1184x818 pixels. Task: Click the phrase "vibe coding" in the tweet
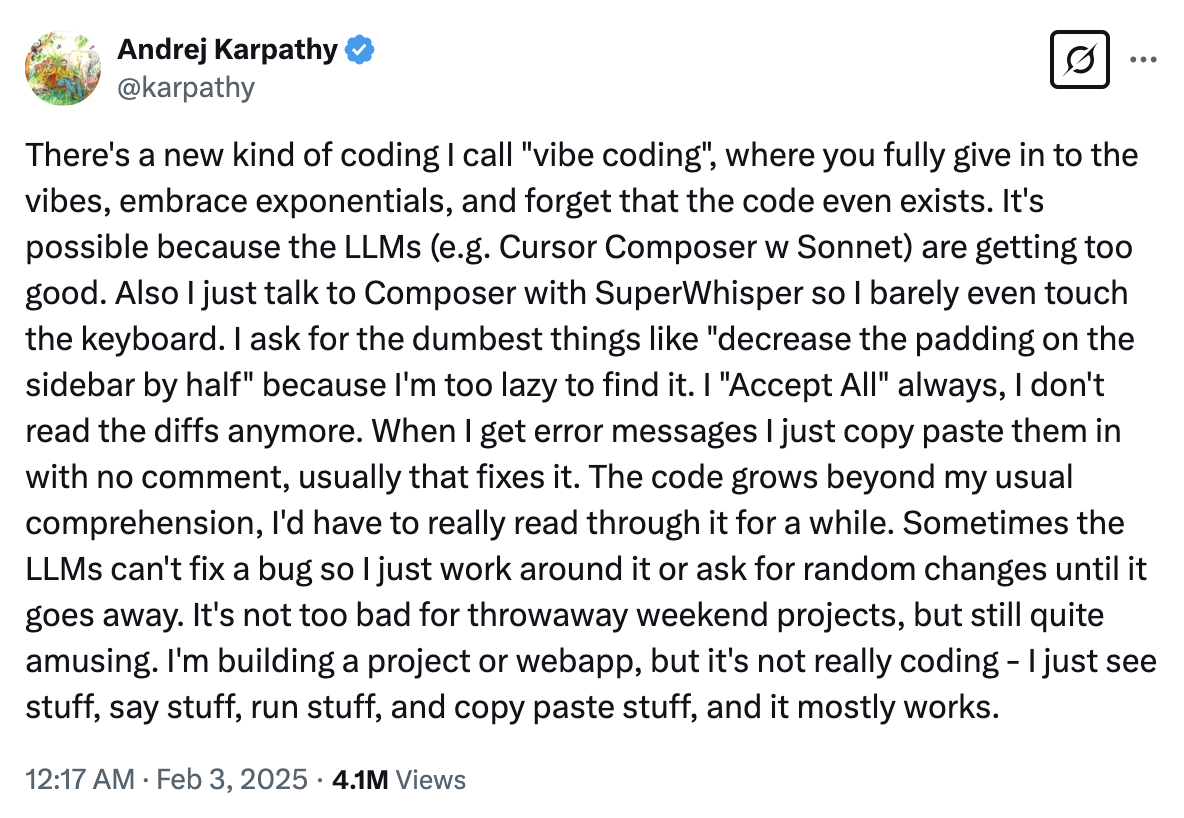[x=619, y=156]
